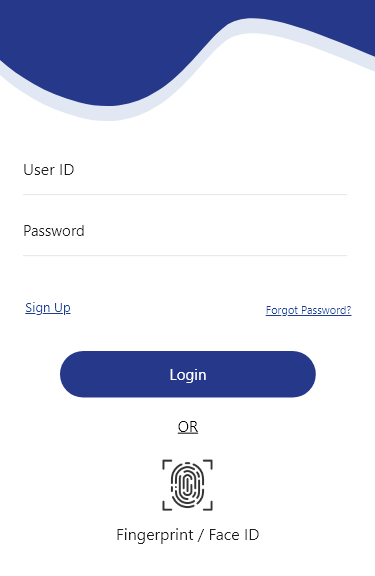Start biometric login via fingerprint icon
The image size is (375, 576).
pyautogui.click(x=187, y=485)
